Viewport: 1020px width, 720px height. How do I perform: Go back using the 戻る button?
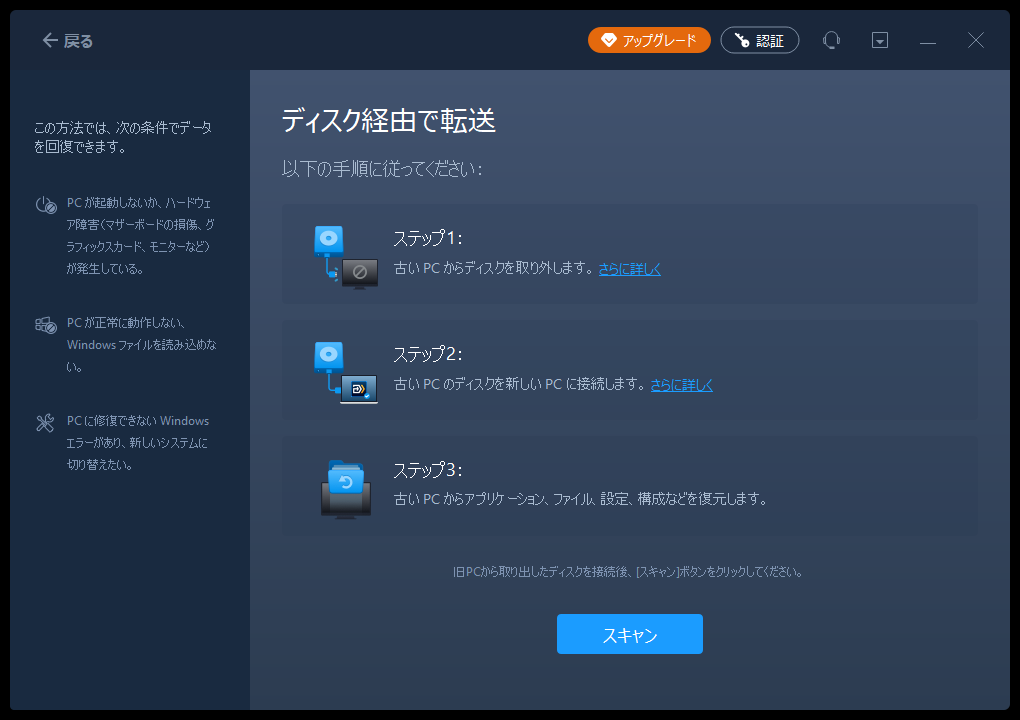point(68,41)
